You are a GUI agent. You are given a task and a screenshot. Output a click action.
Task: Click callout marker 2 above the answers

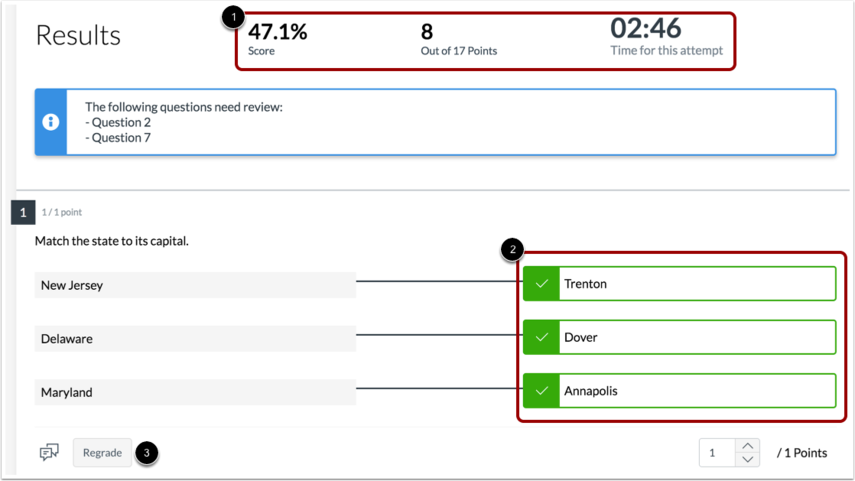512,250
